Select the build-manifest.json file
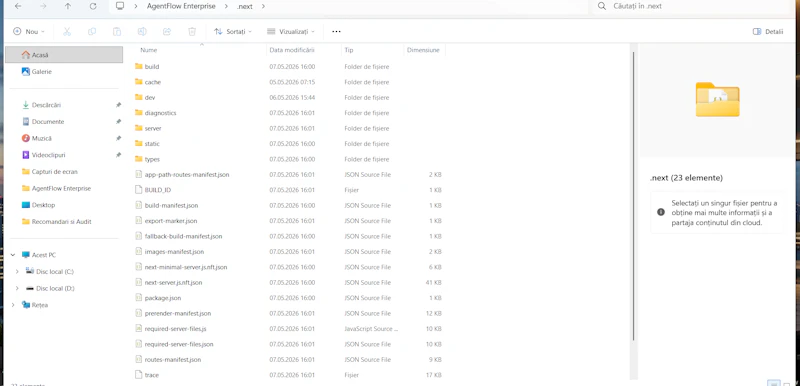Screen dimensions: 800x386 tap(171, 205)
